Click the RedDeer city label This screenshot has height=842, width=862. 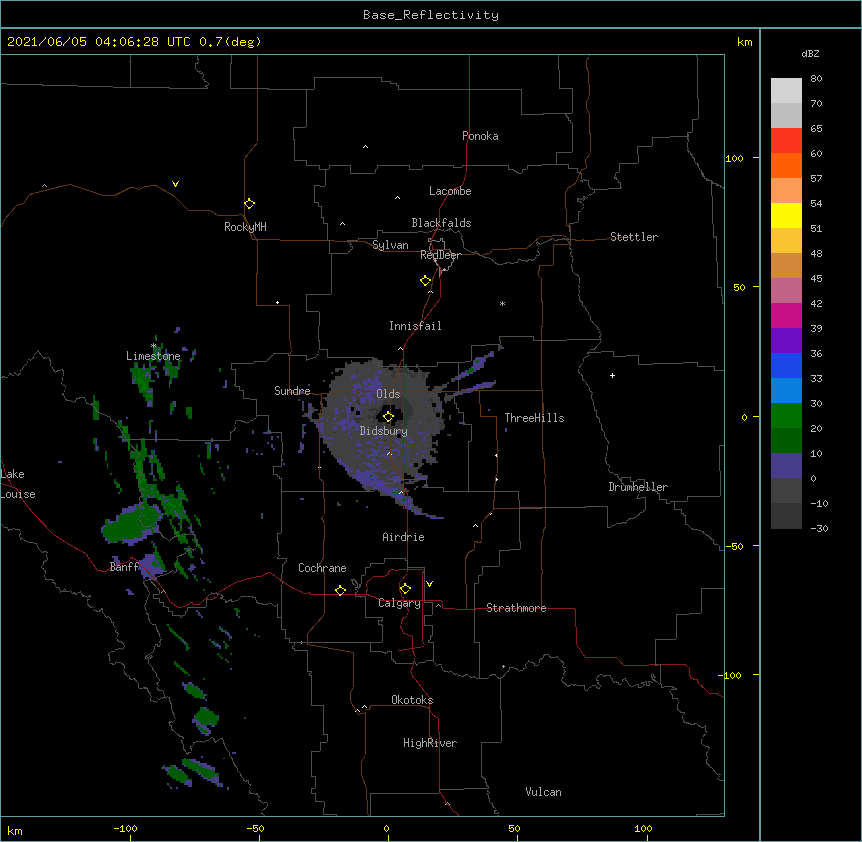[x=440, y=255]
